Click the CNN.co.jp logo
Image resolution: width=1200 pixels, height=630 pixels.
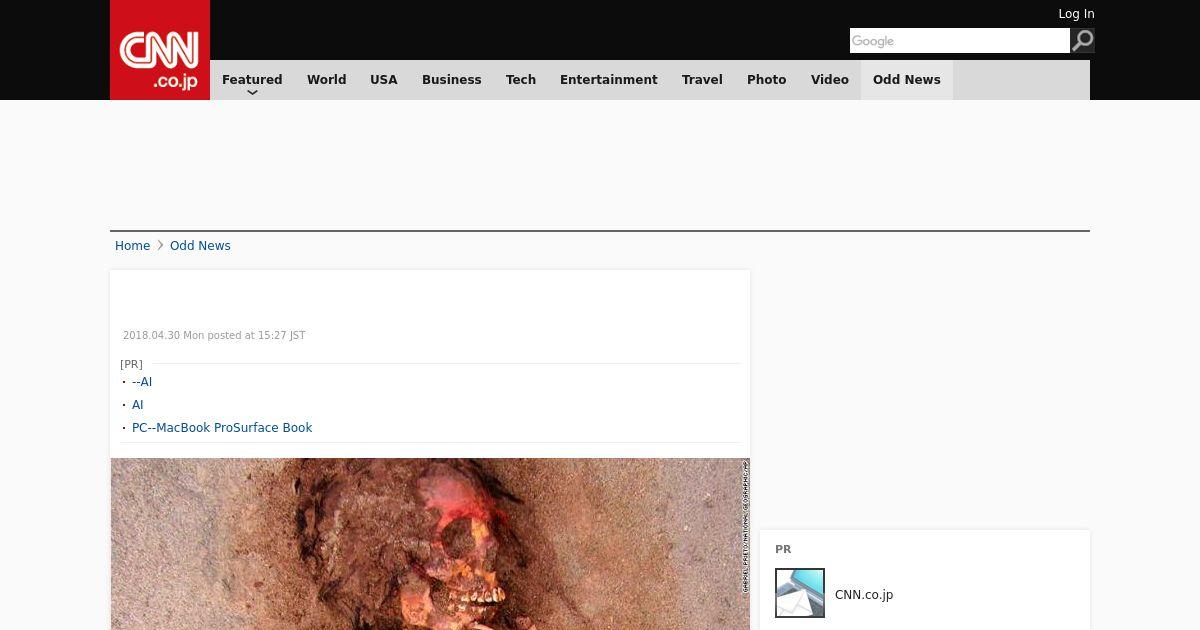pos(160,50)
